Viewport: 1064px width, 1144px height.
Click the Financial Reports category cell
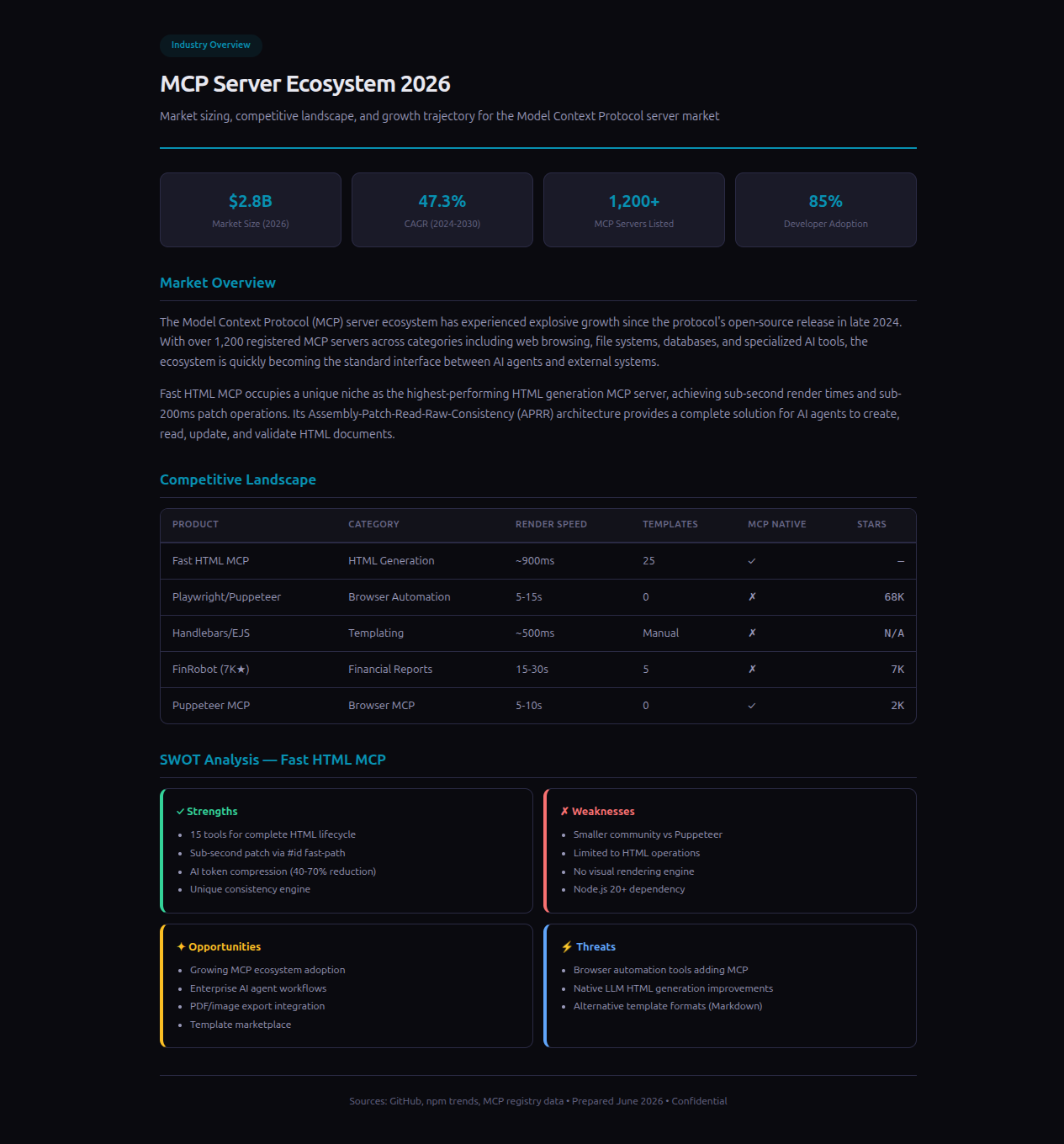[x=390, y=670]
